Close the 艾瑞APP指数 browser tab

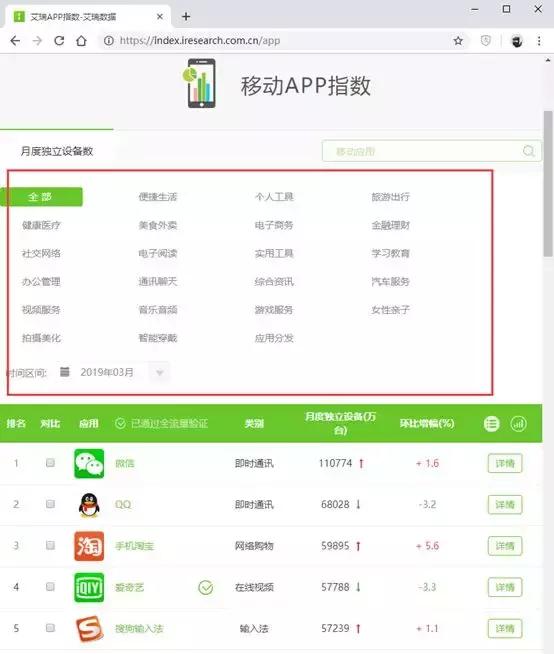(160, 17)
